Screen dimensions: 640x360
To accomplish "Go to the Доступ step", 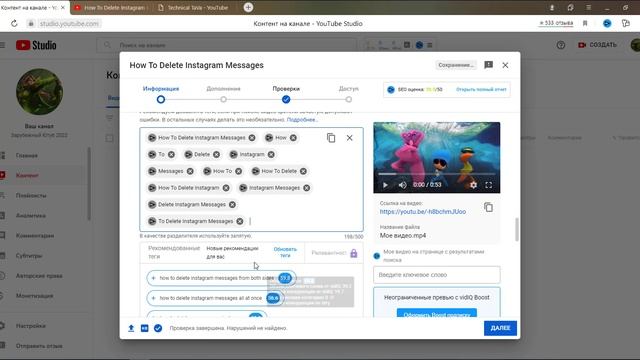I will pos(349,94).
